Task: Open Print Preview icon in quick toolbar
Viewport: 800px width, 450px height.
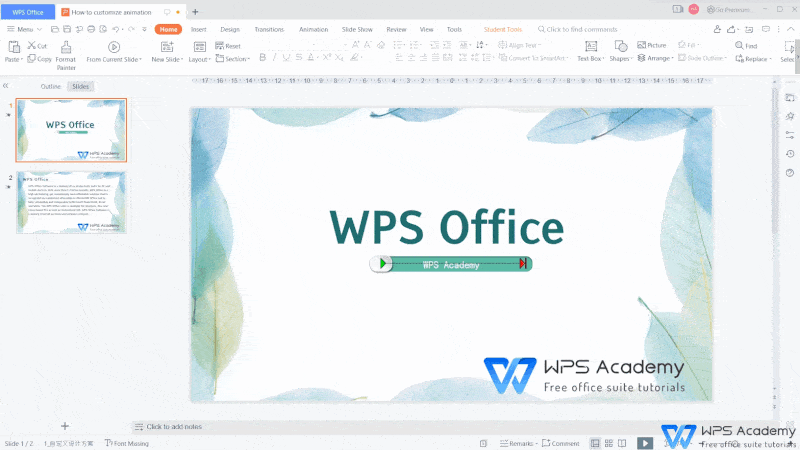Action: [103, 29]
